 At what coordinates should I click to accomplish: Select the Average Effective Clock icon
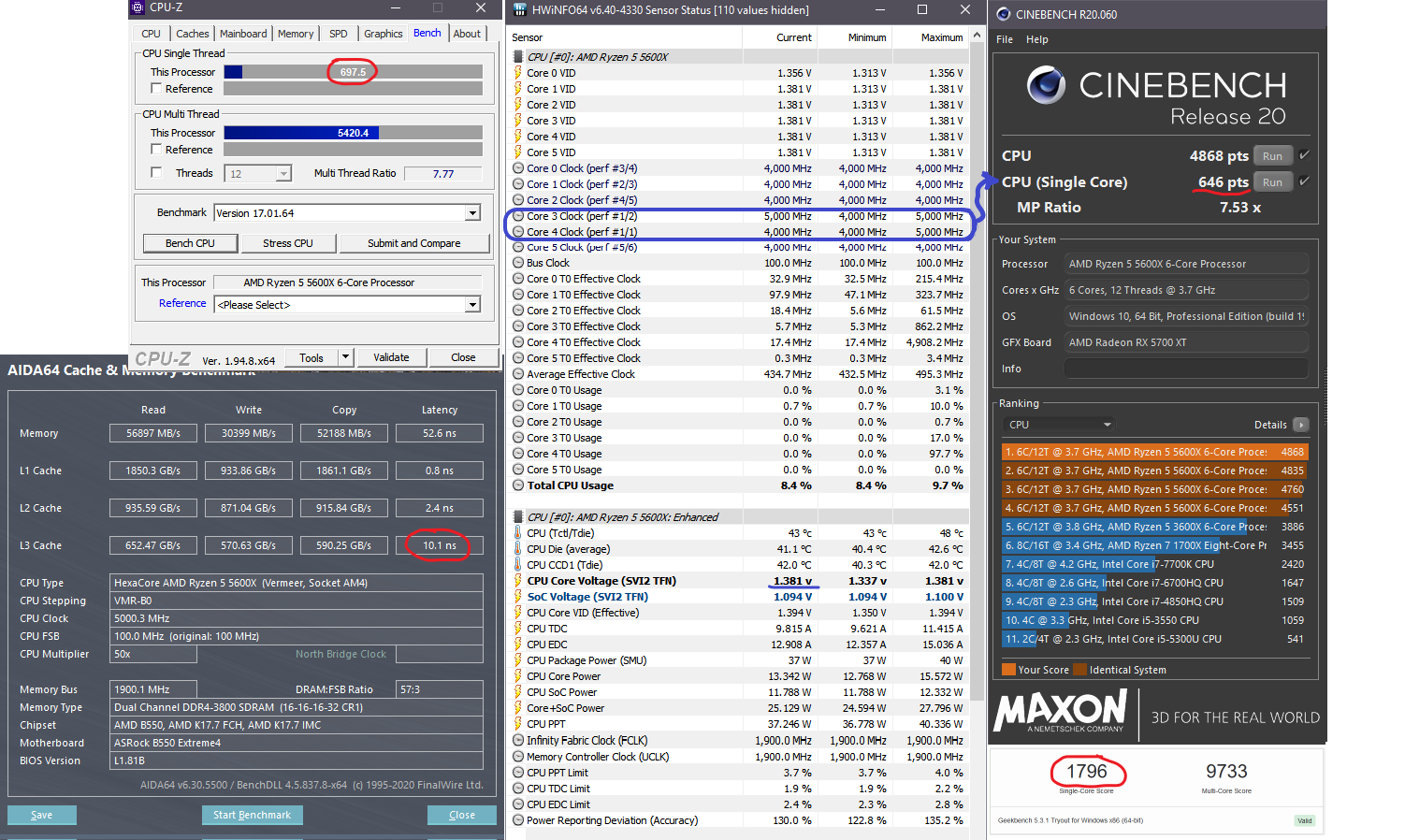tap(518, 374)
